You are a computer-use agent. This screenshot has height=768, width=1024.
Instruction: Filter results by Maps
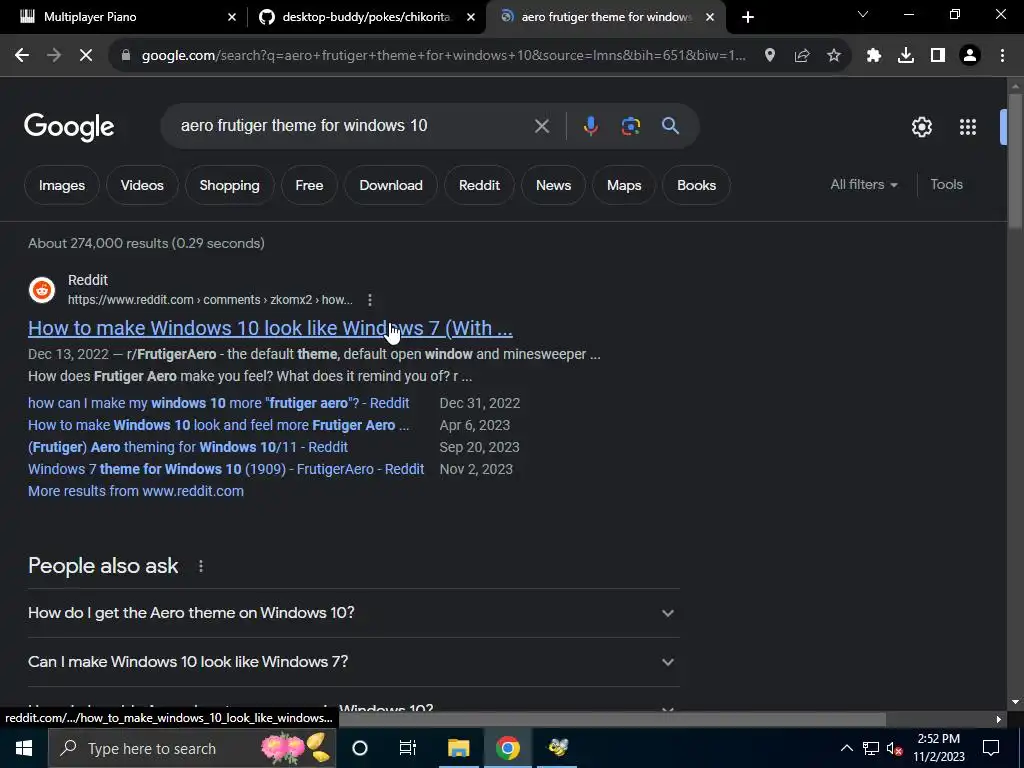[624, 185]
